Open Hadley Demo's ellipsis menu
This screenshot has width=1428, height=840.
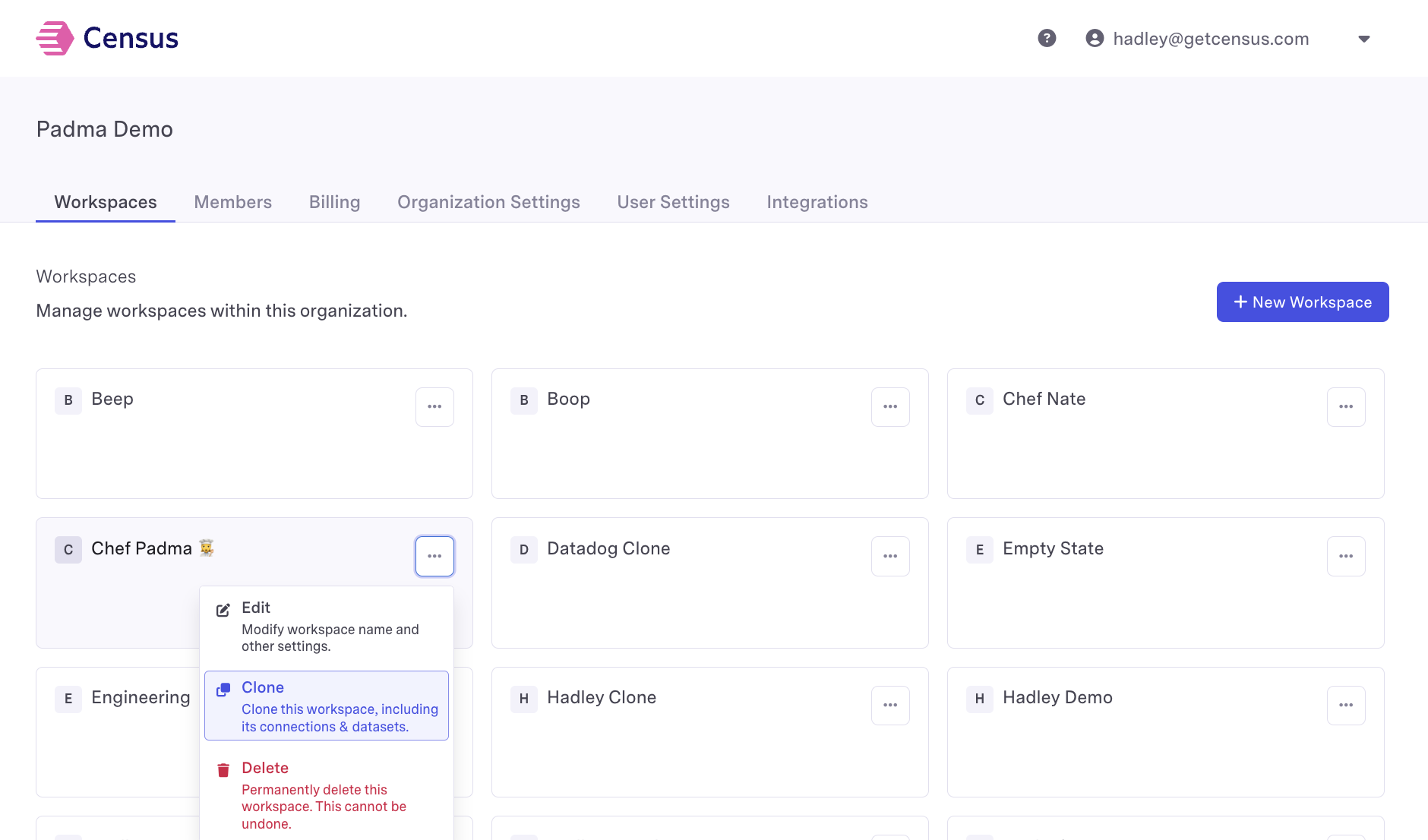[x=1346, y=705]
